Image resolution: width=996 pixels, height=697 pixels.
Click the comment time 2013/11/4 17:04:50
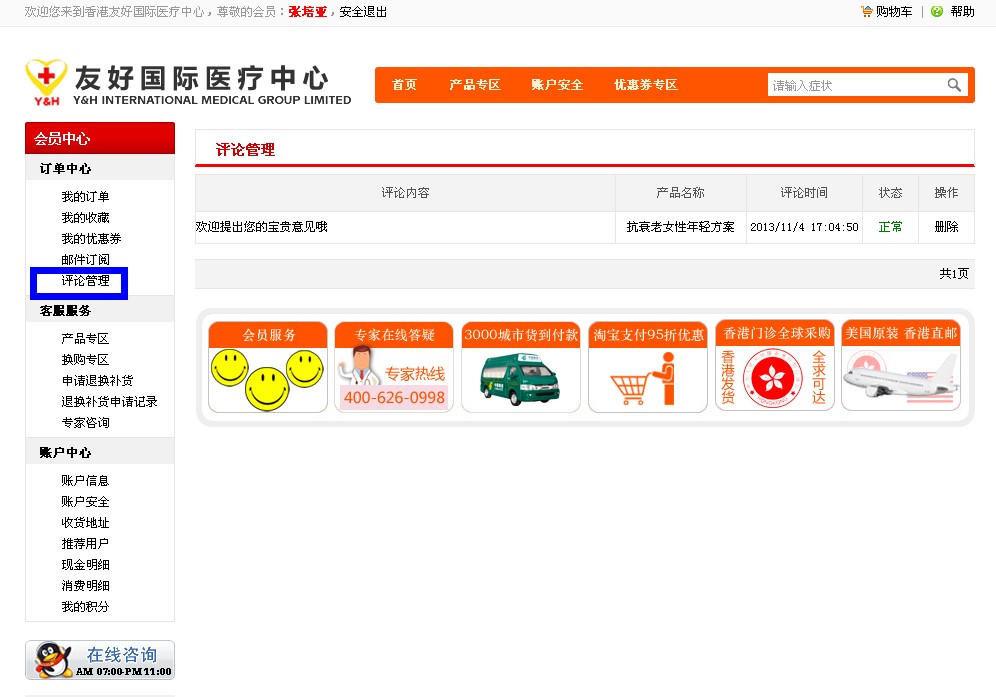coord(804,227)
